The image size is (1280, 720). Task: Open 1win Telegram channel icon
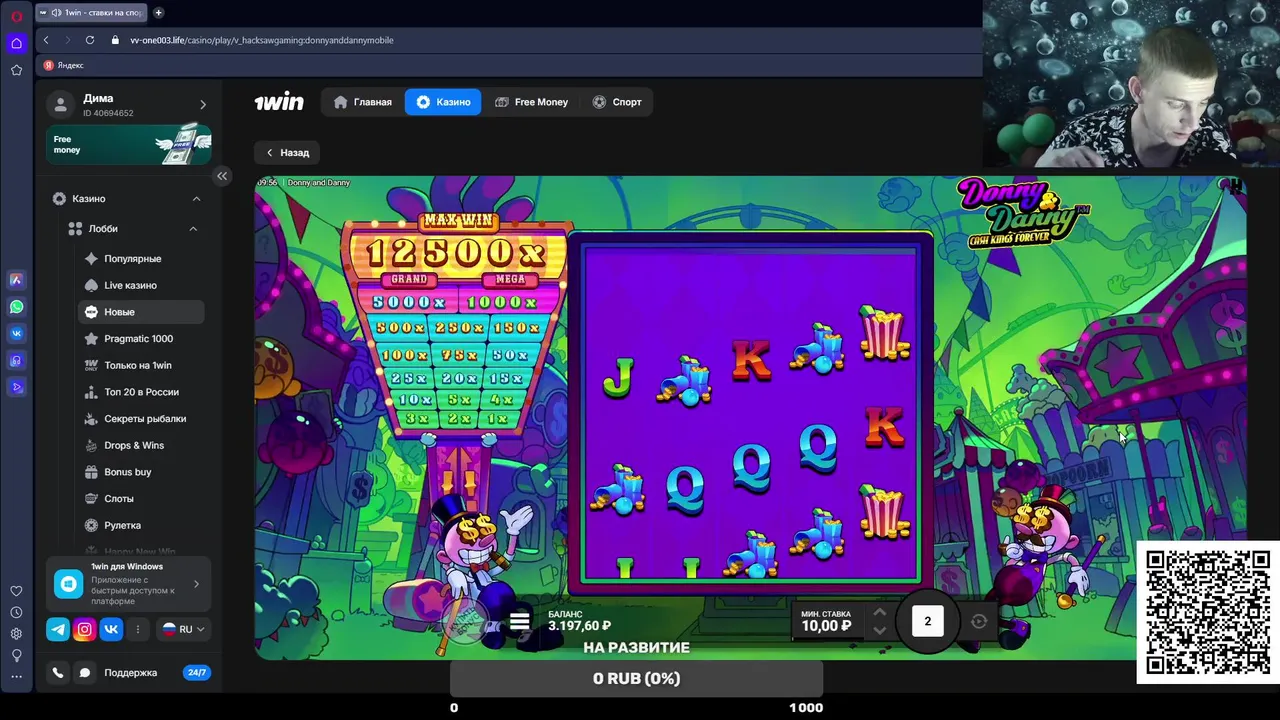58,629
